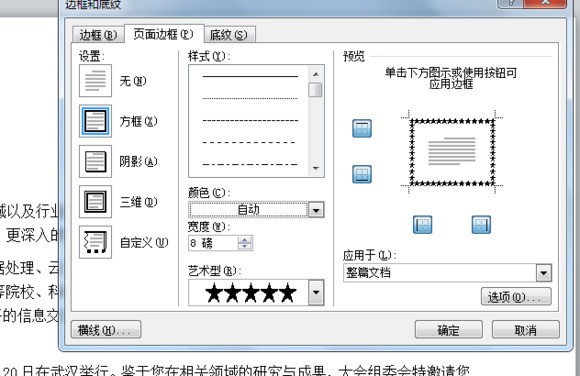Click the 取消 (Cancel) button
This screenshot has height=376, width=580.
526,330
